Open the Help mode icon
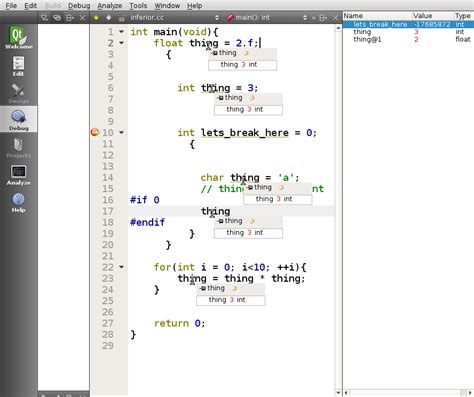 [x=18, y=202]
